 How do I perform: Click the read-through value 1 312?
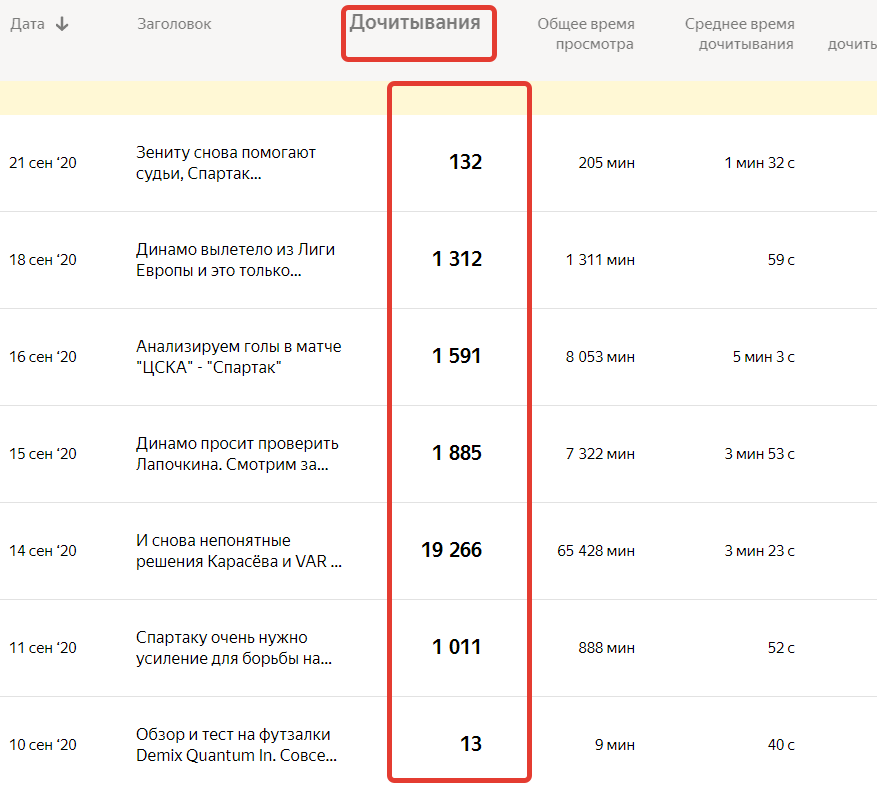[x=457, y=259]
